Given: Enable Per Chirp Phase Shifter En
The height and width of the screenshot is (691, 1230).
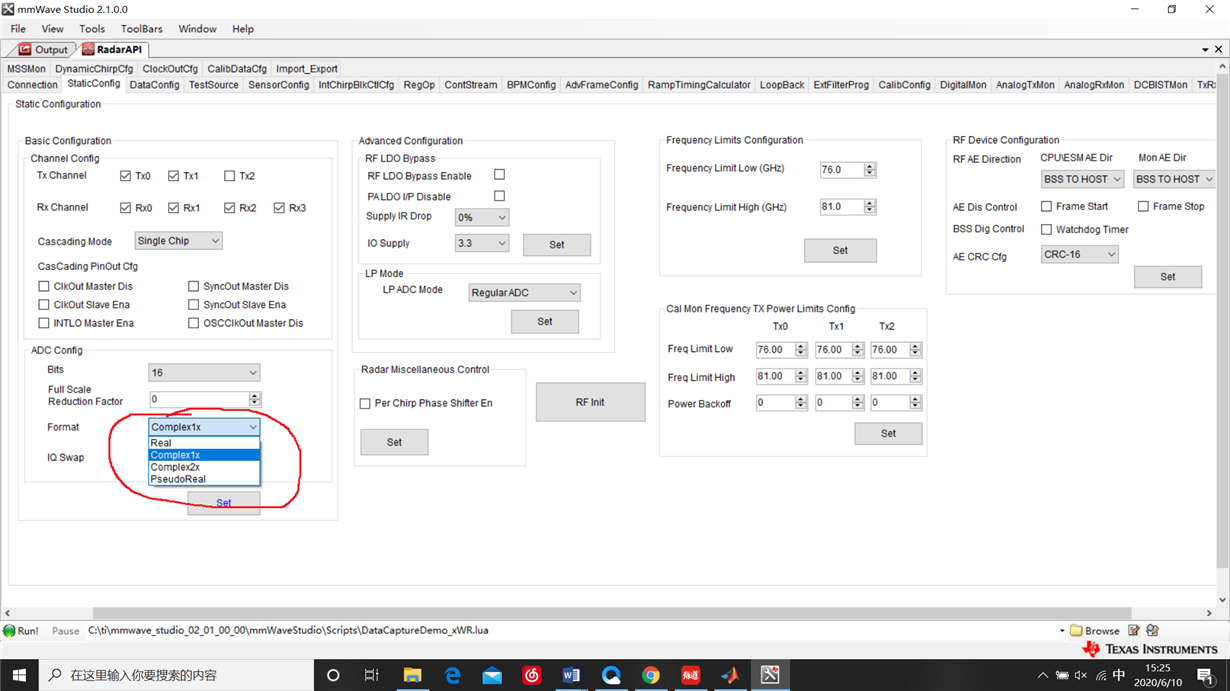Looking at the screenshot, I should (365, 404).
